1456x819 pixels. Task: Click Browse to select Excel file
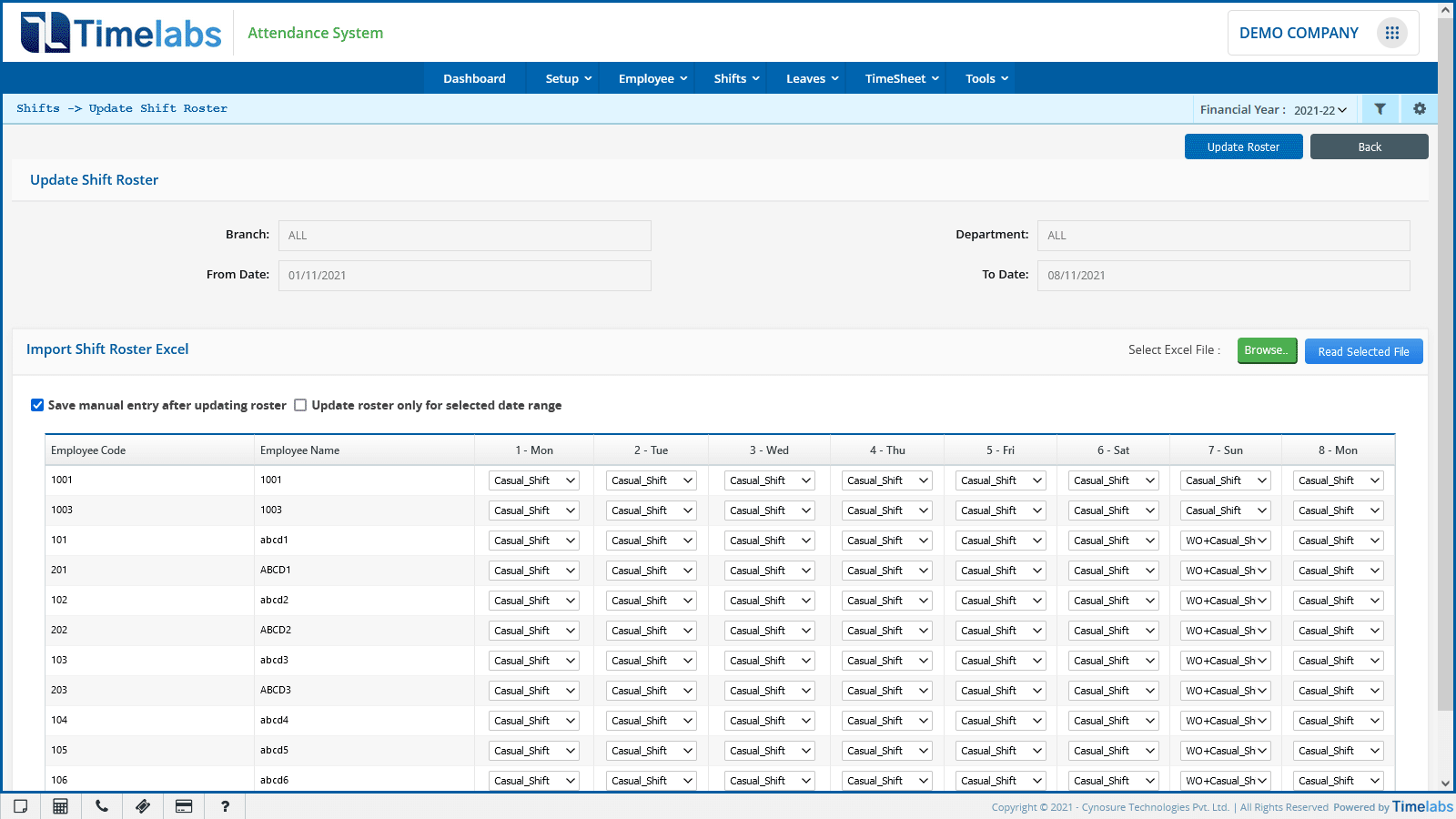1267,350
